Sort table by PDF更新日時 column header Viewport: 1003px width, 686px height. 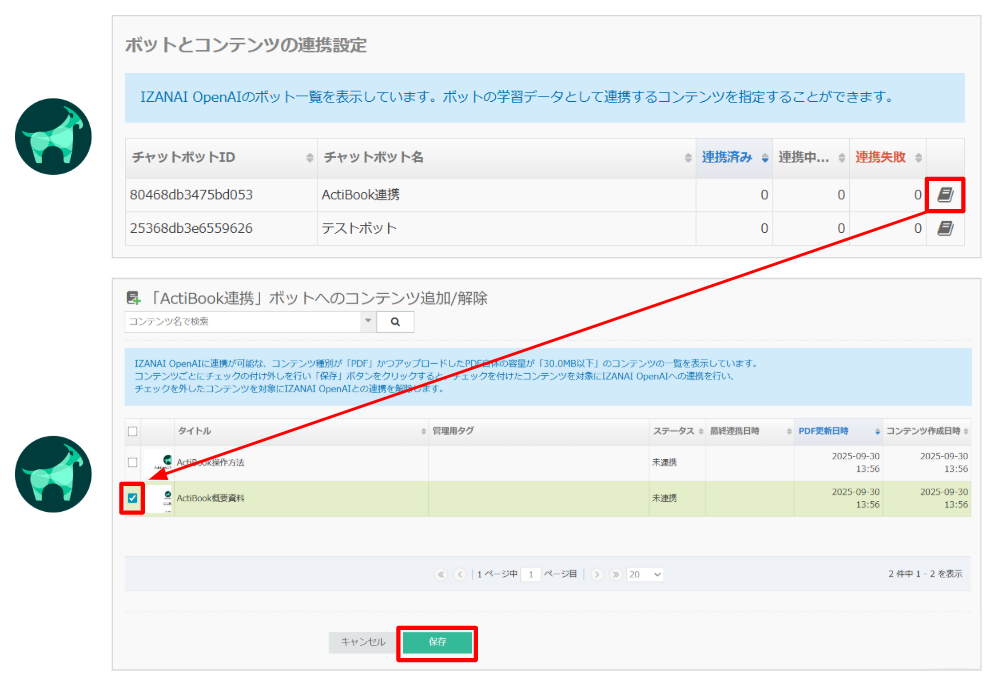pos(836,431)
